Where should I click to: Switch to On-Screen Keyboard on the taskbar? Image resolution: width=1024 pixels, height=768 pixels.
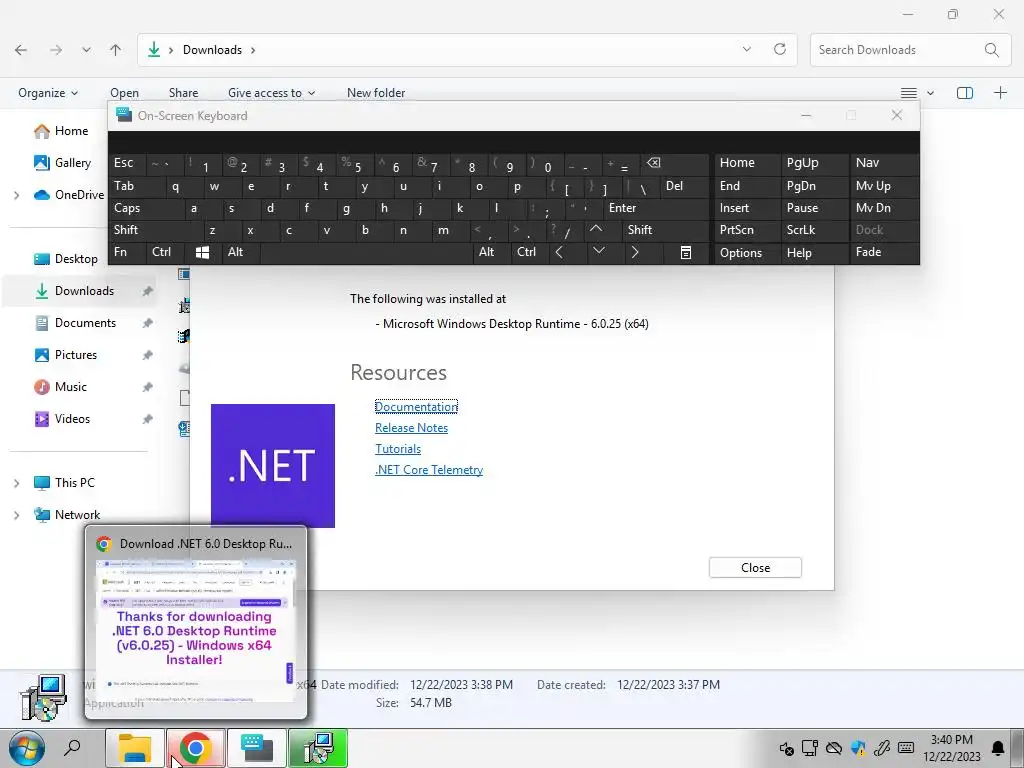[x=257, y=748]
